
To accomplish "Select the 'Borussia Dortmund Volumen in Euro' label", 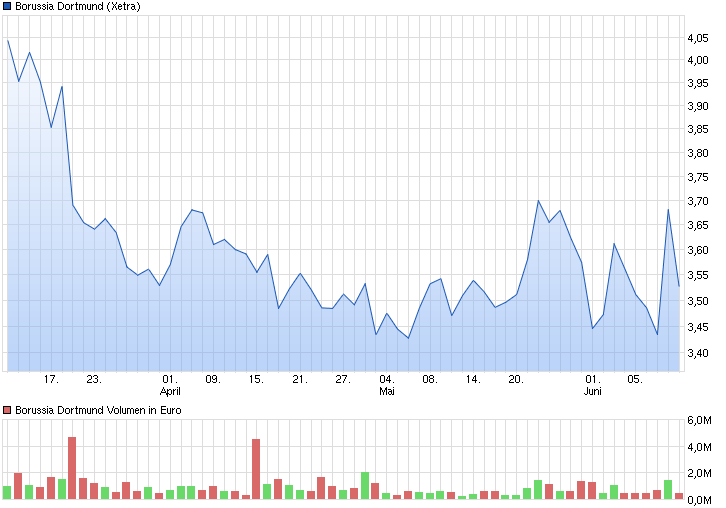I will [98, 410].
